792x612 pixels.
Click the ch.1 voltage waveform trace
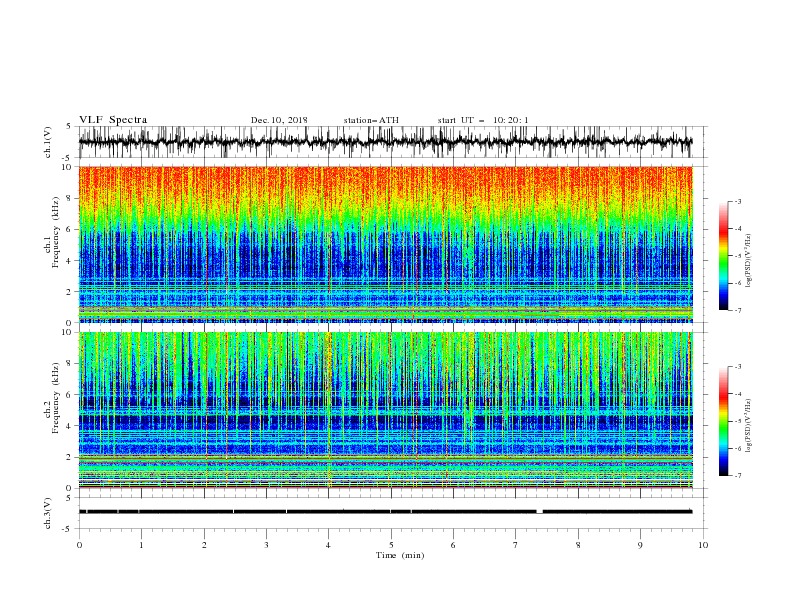[385, 142]
